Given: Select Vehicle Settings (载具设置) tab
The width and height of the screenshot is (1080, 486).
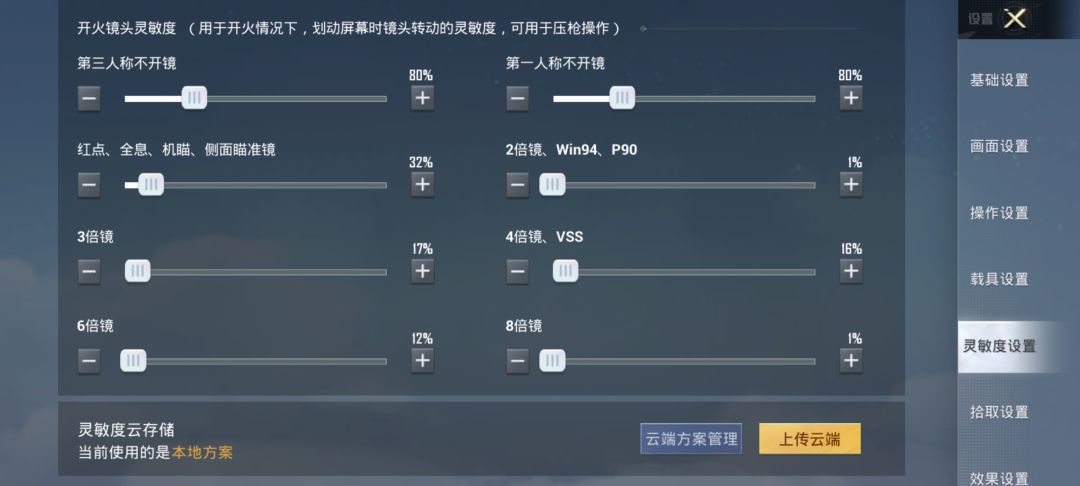Looking at the screenshot, I should pos(999,279).
